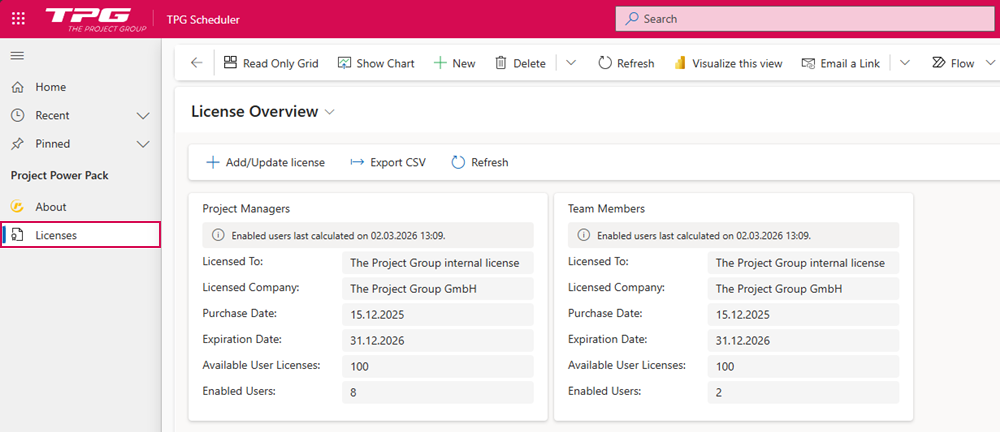Click Refresh in top command bar
Screen dimensions: 1000x432
(626, 63)
